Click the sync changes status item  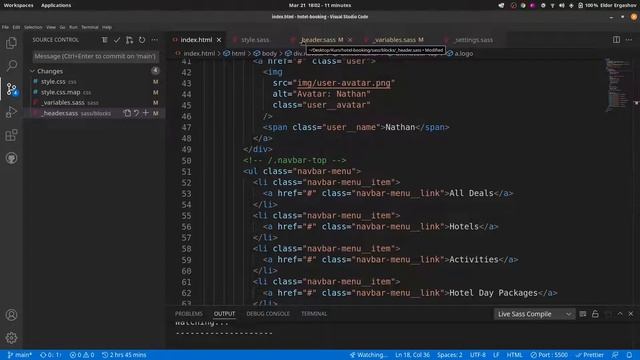point(51,355)
